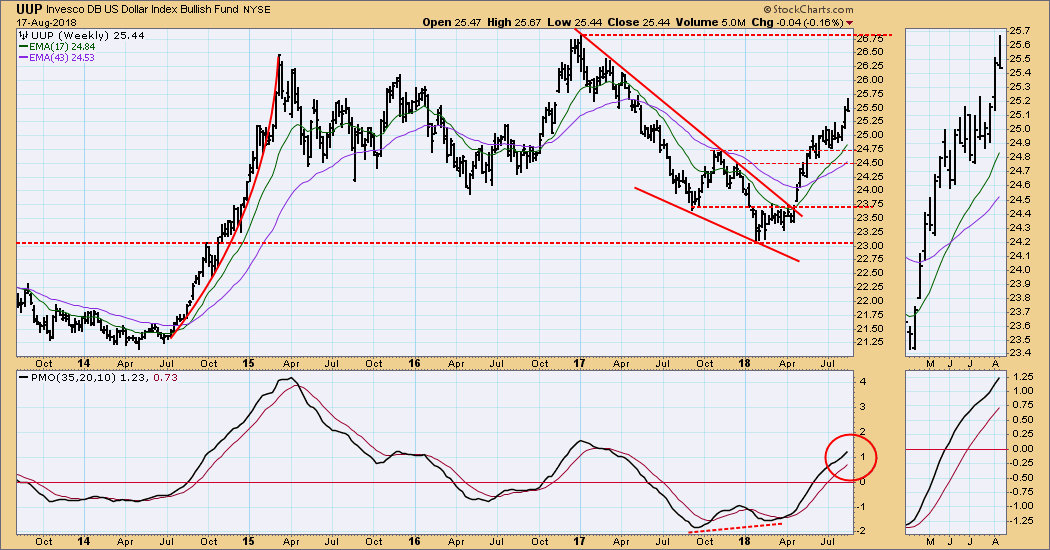1050x550 pixels.
Task: Select the UUP (Weekly) 25.44 legend entry
Action: pos(82,36)
